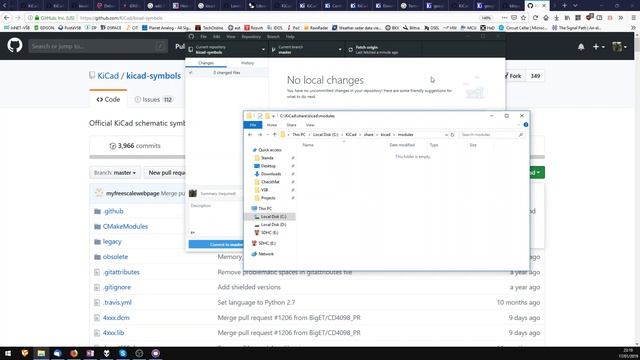Open the .travis.yml file
This screenshot has width=640, height=360.
click(x=117, y=302)
